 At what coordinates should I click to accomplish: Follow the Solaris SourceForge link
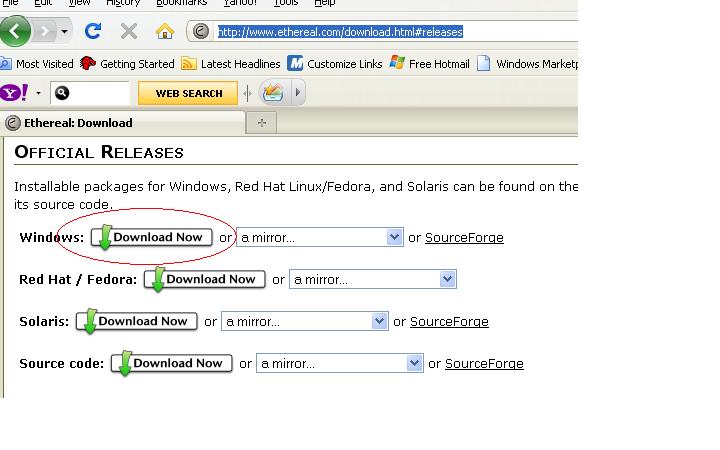tap(449, 322)
